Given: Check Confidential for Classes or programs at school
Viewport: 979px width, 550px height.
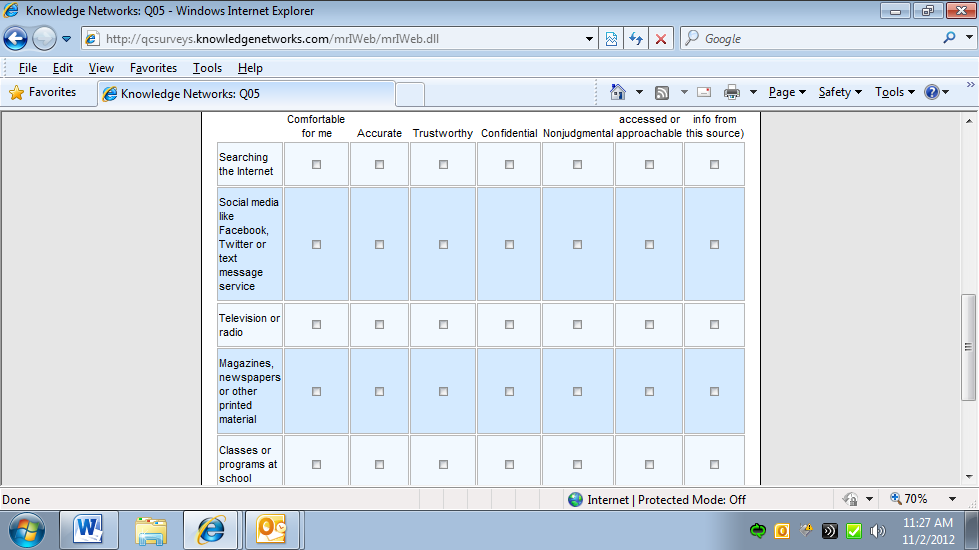Looking at the screenshot, I should tap(509, 464).
